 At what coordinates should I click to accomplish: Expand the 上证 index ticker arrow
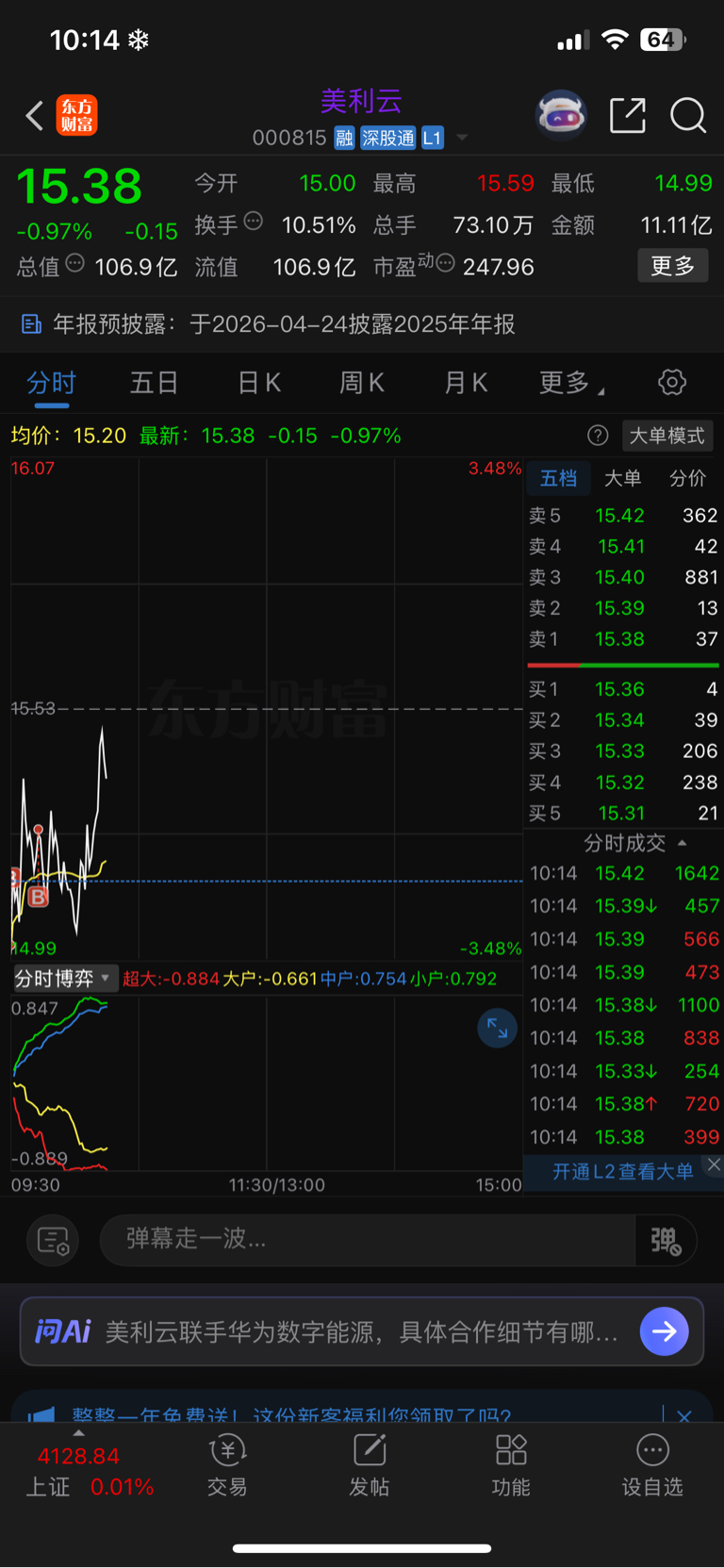[x=78, y=1432]
